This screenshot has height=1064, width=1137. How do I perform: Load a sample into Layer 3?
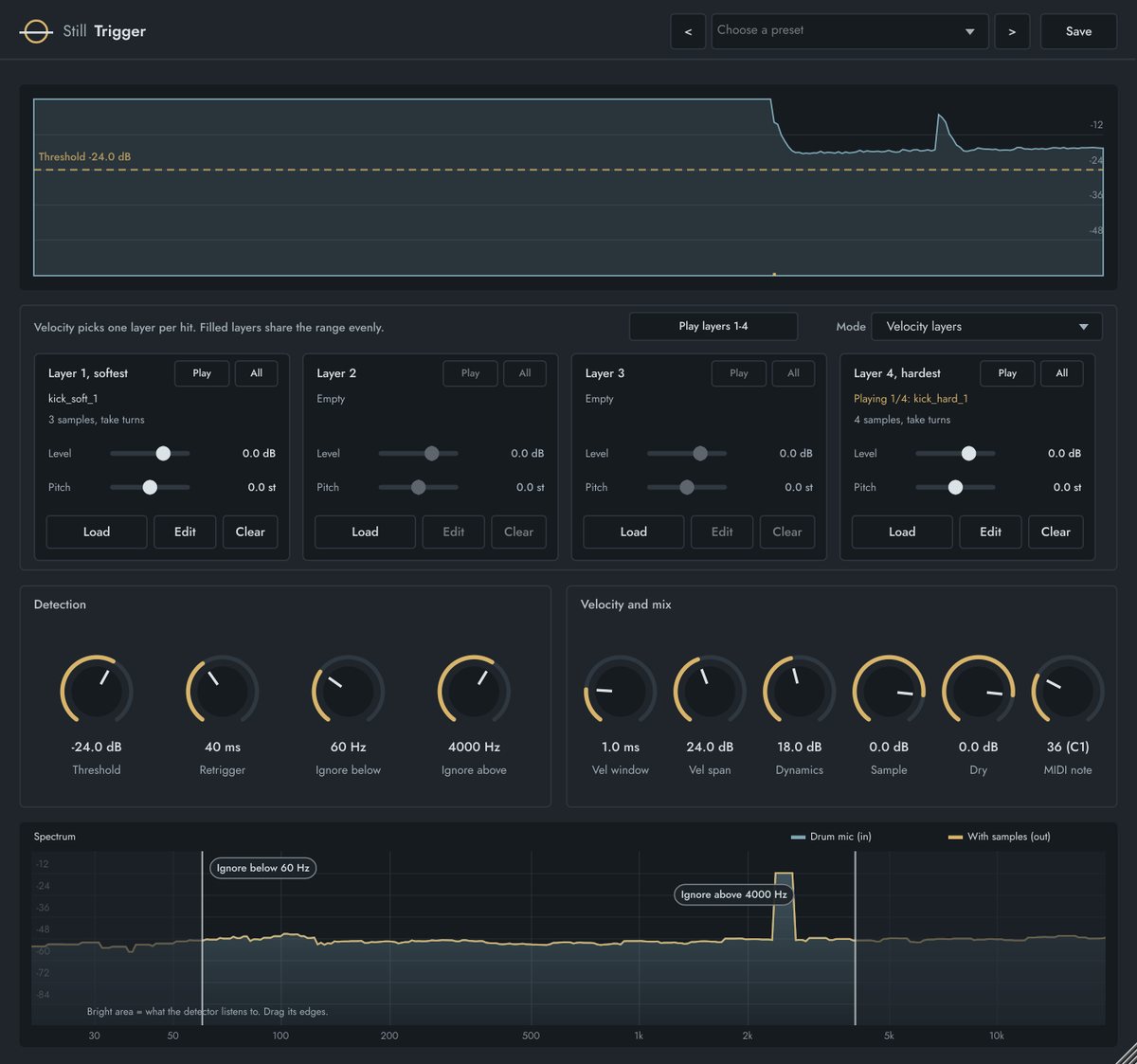tap(634, 532)
